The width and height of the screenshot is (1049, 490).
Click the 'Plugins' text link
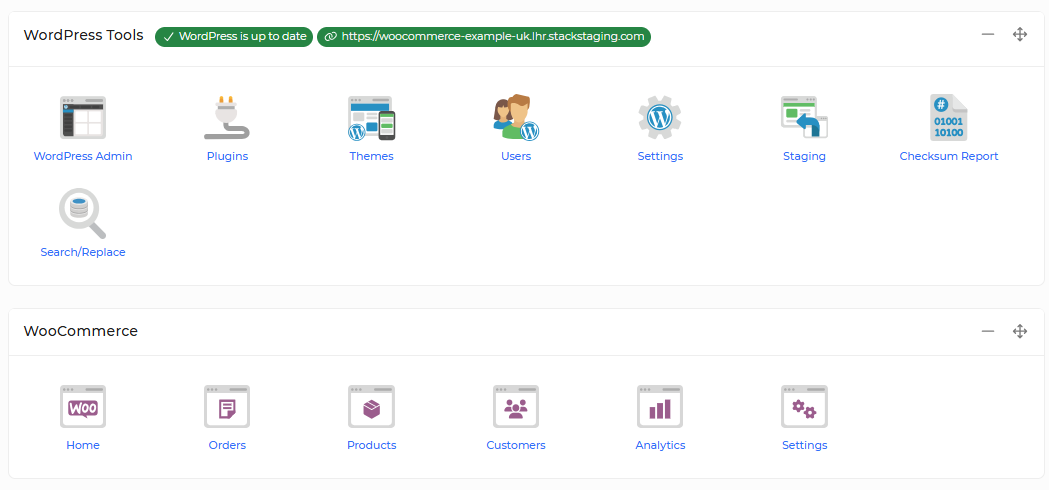(x=227, y=156)
